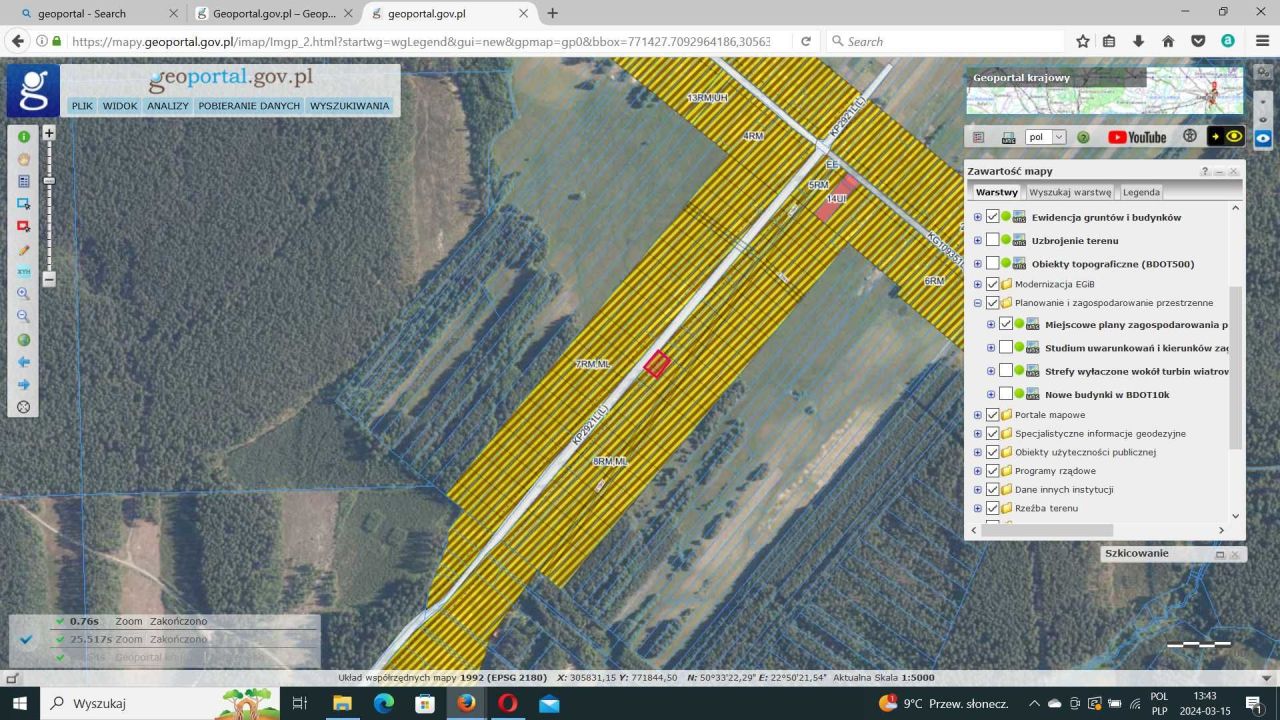Open Firefox from the Windows taskbar
Image resolution: width=1280 pixels, height=720 pixels.
[x=466, y=703]
